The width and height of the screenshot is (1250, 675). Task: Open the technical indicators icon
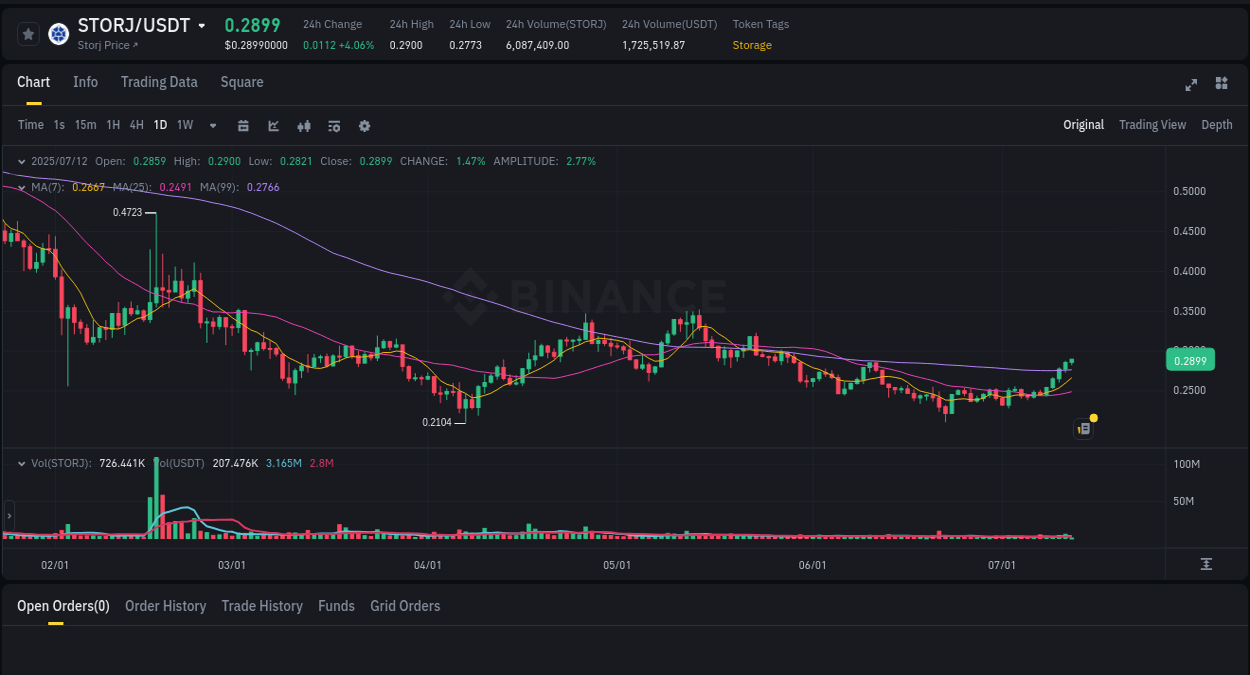(x=333, y=125)
